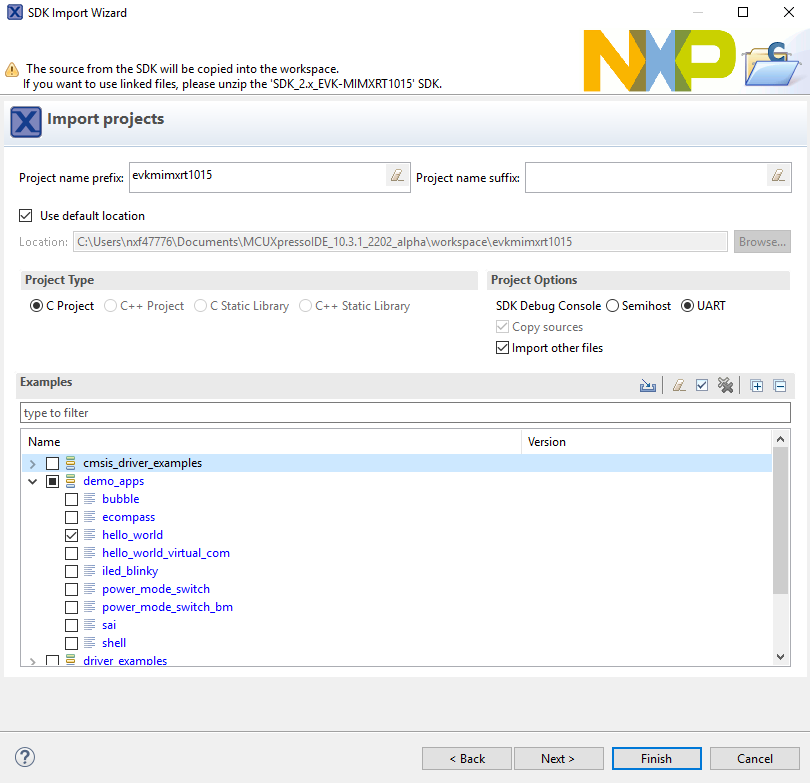Select Semihost debug console option
The height and width of the screenshot is (783, 810).
(x=613, y=306)
